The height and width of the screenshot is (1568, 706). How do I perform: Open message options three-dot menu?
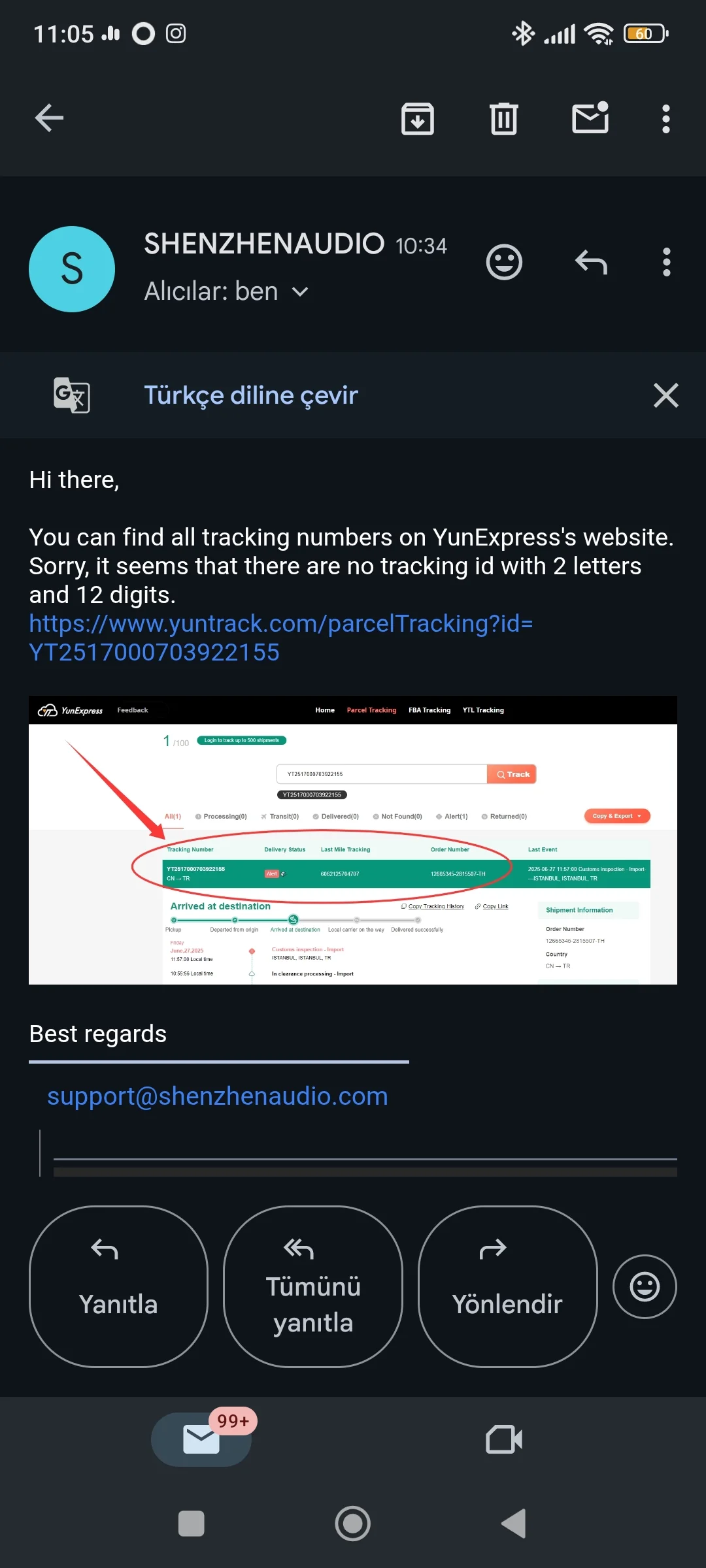coord(666,263)
